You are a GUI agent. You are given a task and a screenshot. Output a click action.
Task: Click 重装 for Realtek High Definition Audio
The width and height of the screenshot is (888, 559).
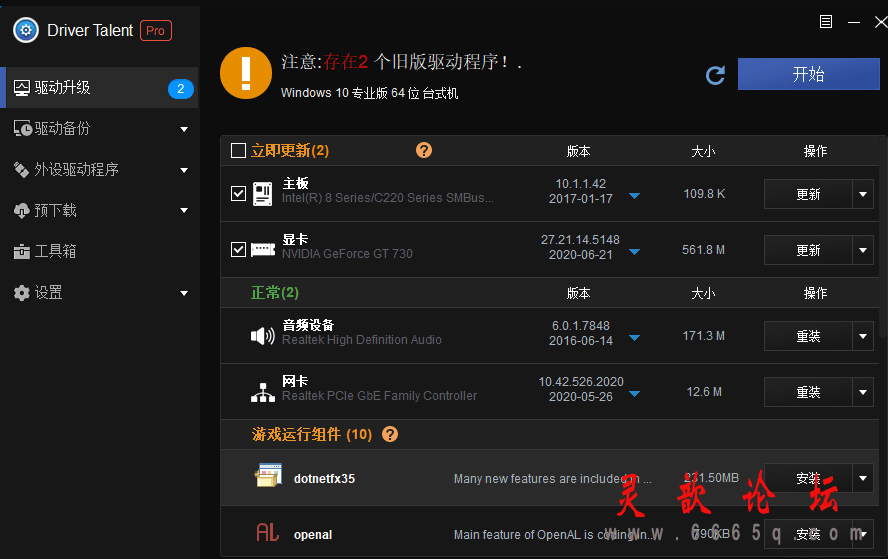(x=808, y=336)
